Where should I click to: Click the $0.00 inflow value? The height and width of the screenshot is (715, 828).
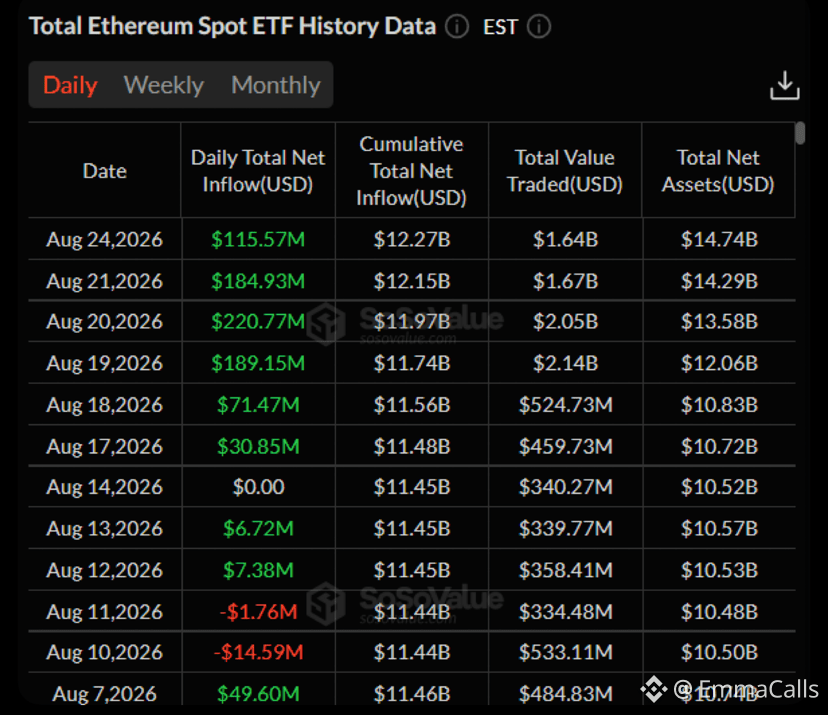(258, 486)
